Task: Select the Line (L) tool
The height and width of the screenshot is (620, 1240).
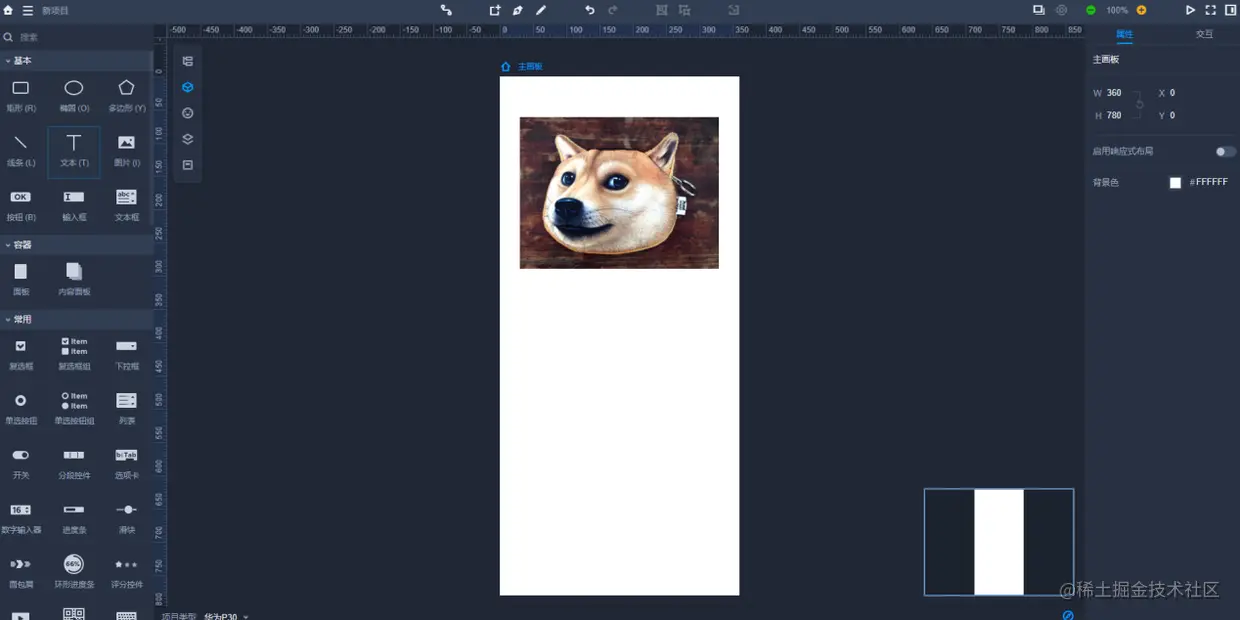Action: coord(20,150)
